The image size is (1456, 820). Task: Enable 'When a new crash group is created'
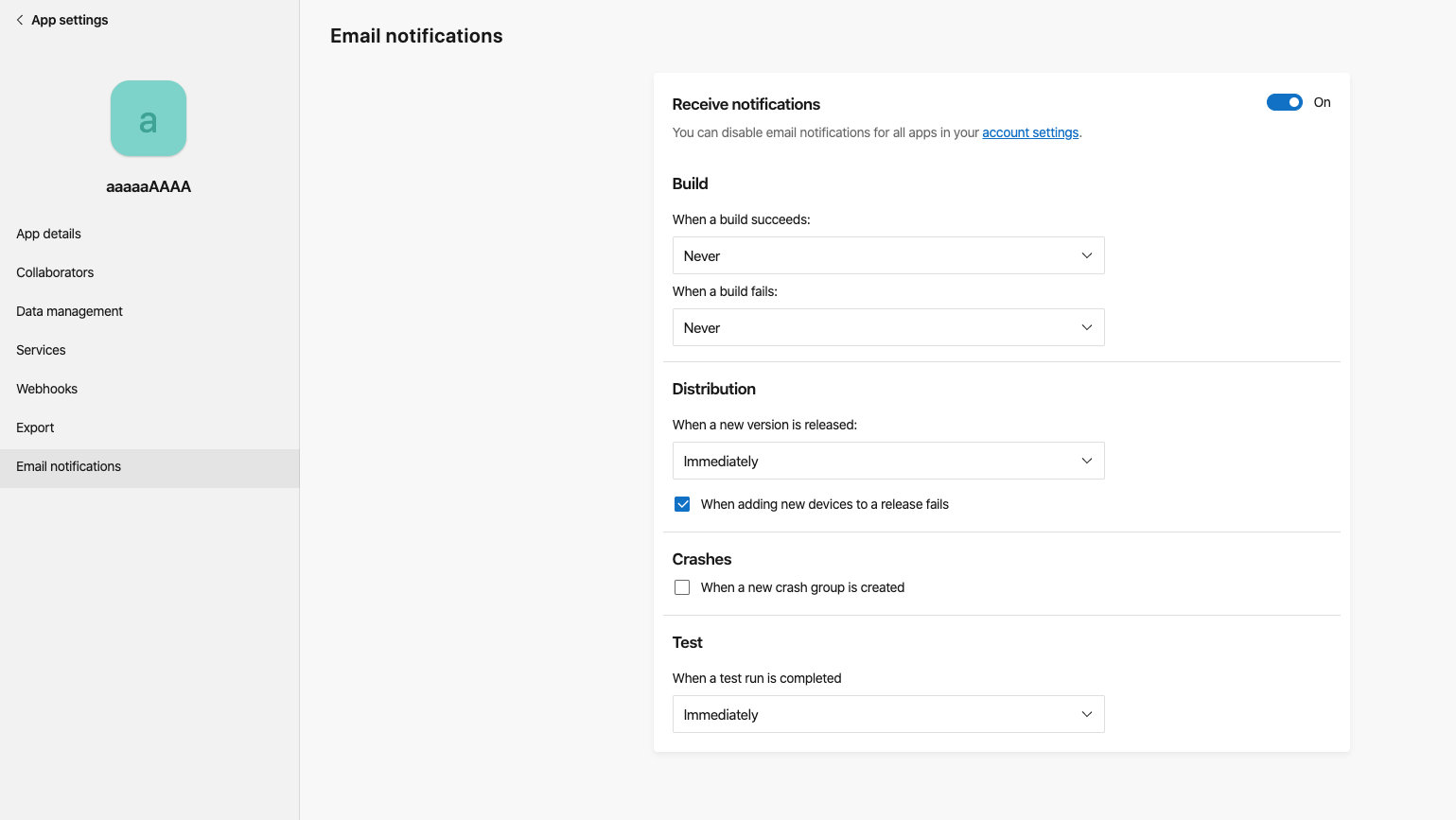click(x=682, y=587)
